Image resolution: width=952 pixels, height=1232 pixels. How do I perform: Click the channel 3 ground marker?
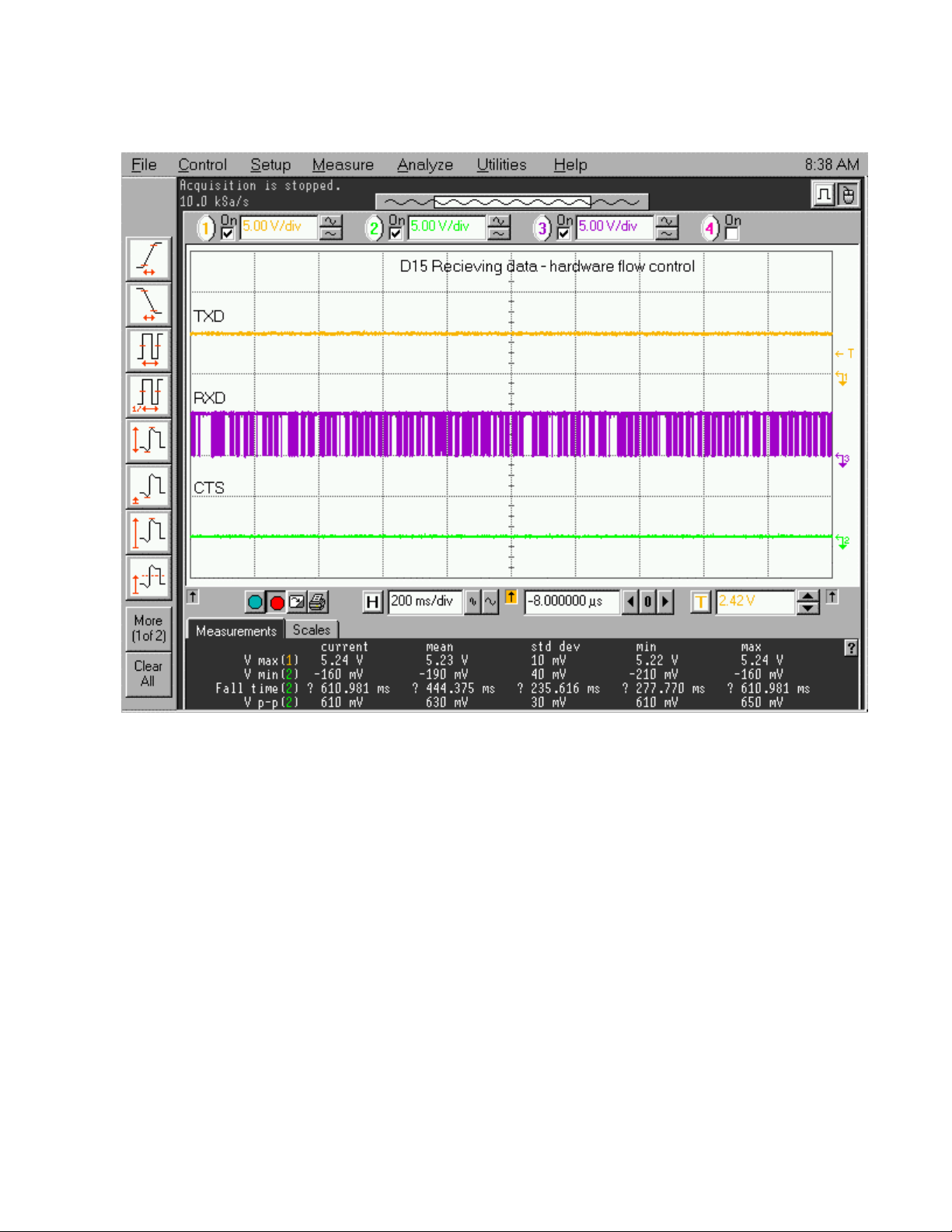(842, 460)
